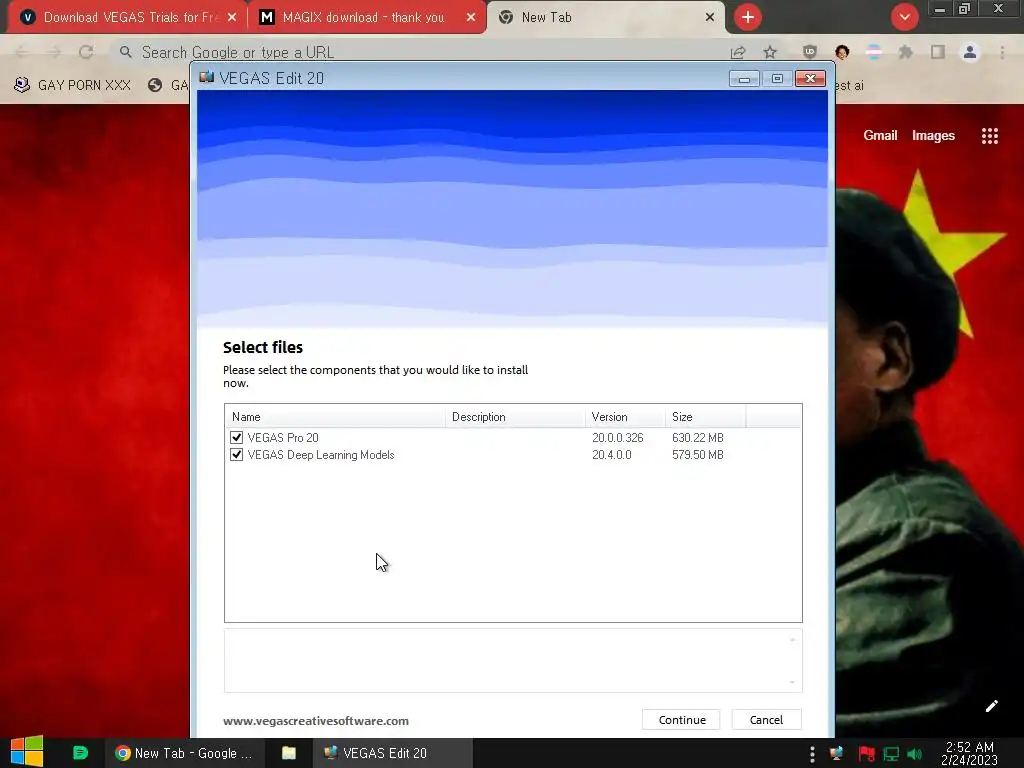Bookmark this page with the star icon
Viewport: 1024px width, 768px height.
tap(770, 52)
